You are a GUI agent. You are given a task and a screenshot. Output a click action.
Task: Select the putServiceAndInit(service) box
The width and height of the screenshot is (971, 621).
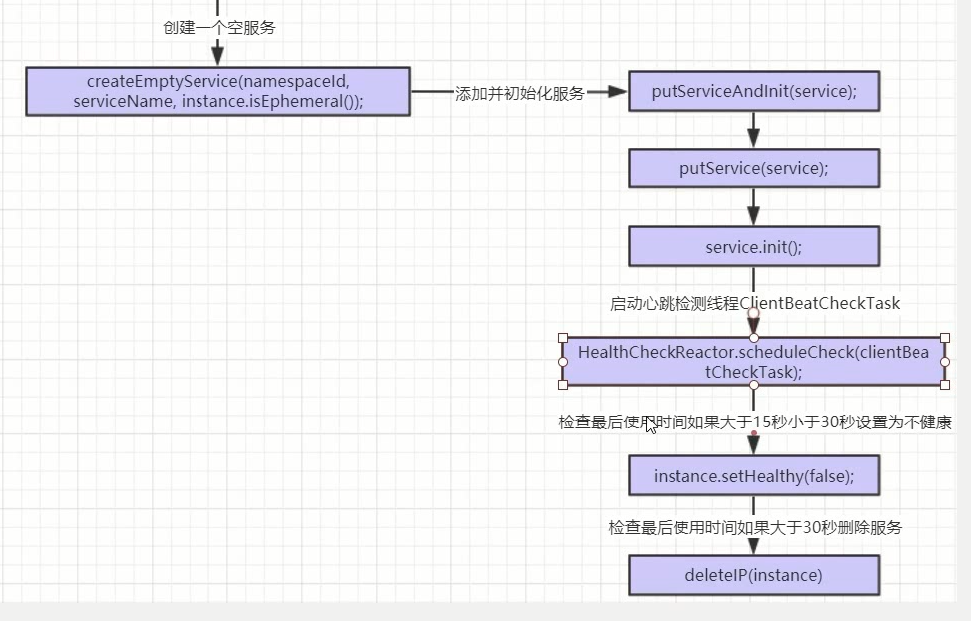click(x=754, y=91)
